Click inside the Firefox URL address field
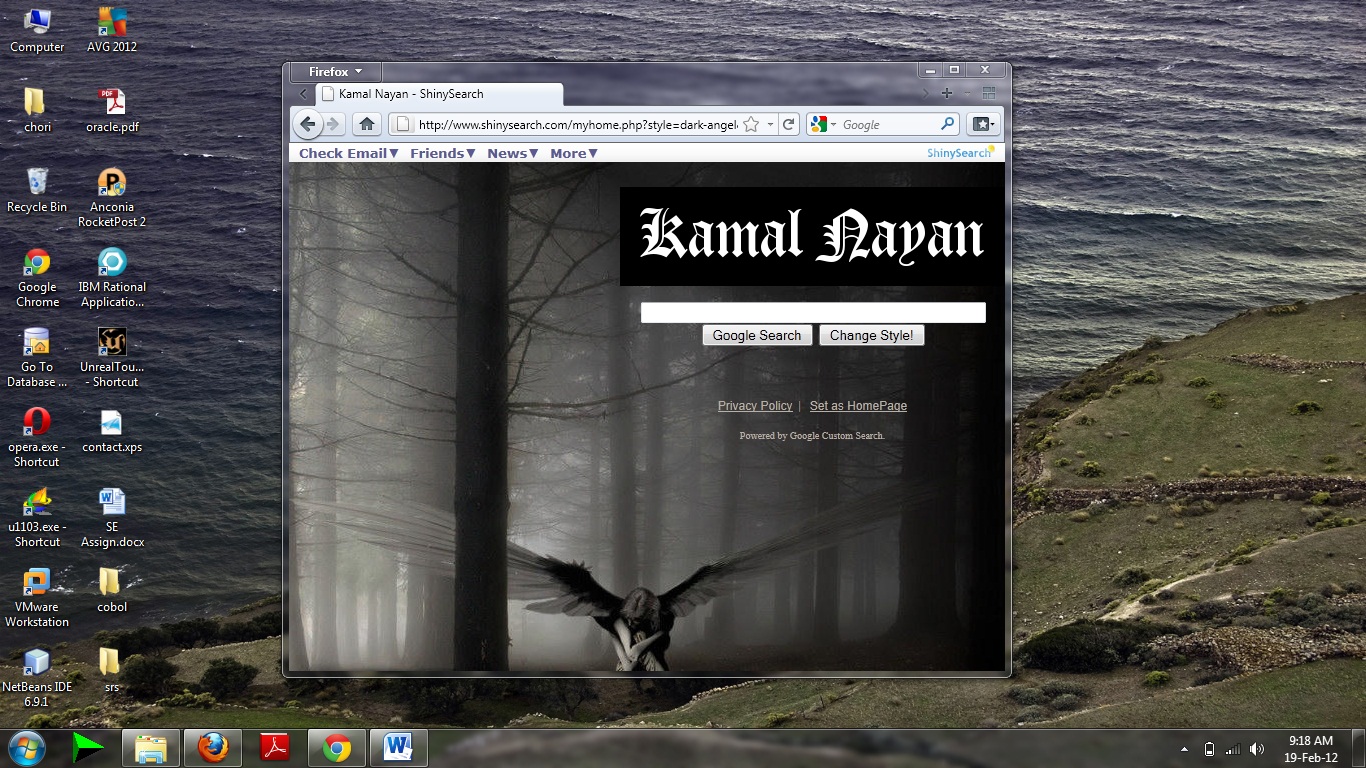Viewport: 1366px width, 768px height. 576,125
